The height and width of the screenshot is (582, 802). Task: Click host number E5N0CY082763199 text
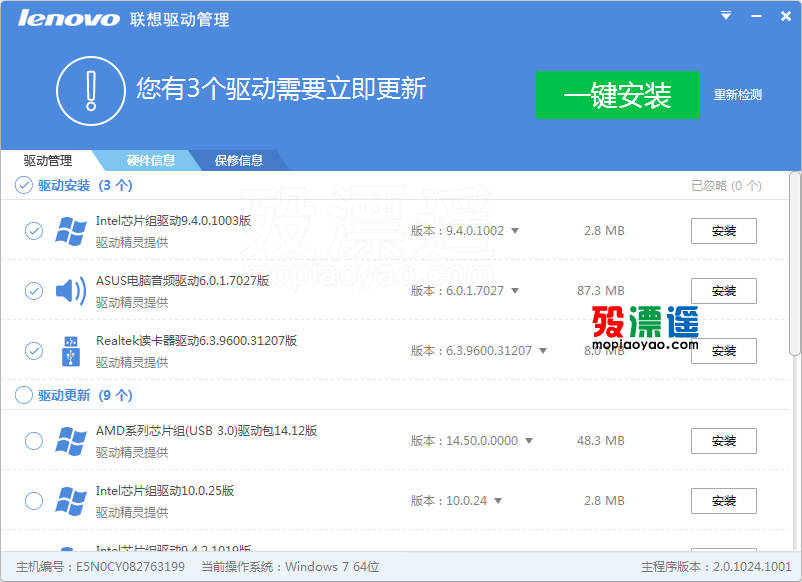[100, 567]
